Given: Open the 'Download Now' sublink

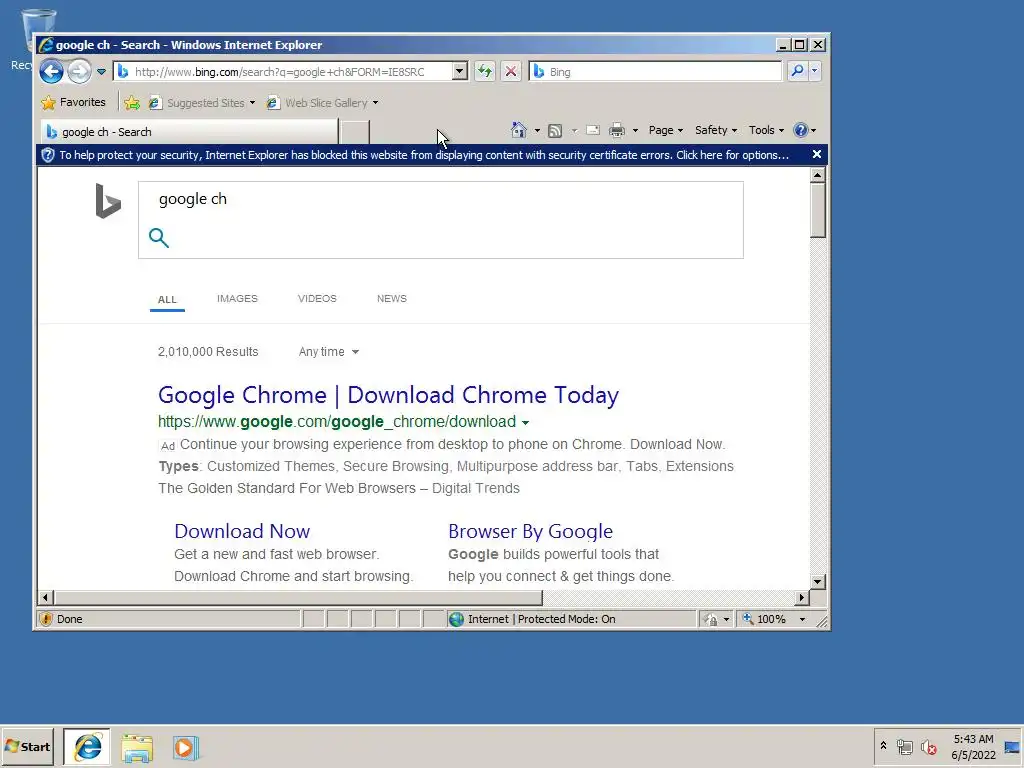Looking at the screenshot, I should [242, 531].
